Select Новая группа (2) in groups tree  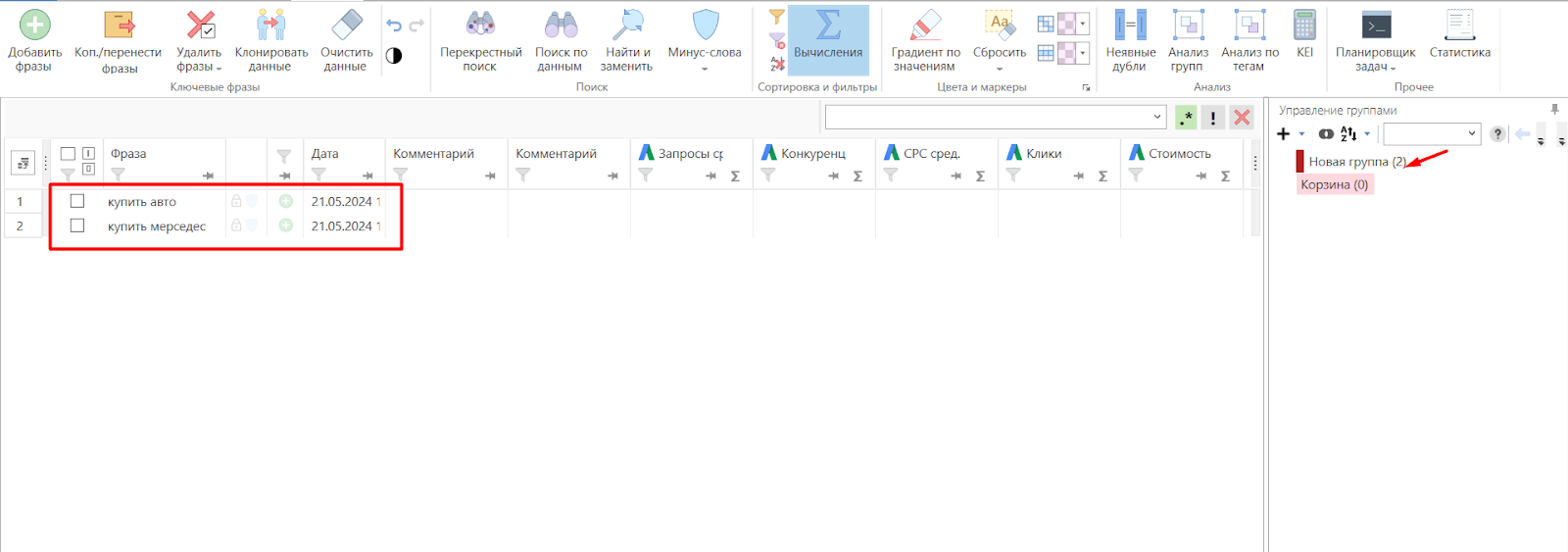click(x=1357, y=162)
